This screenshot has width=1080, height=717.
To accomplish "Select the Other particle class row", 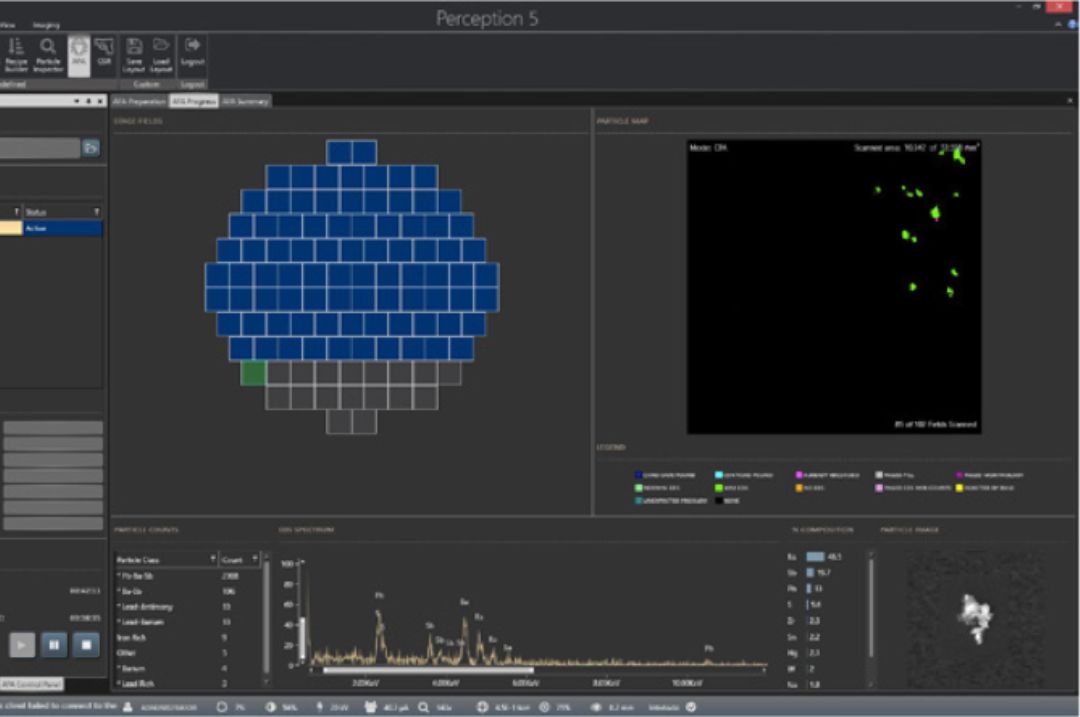I will (x=186, y=653).
